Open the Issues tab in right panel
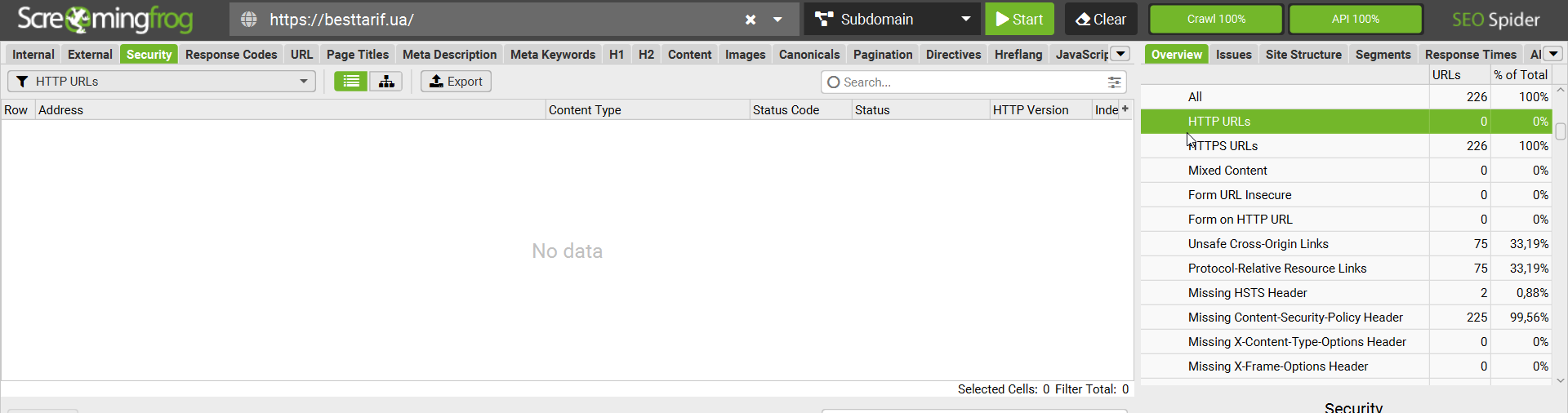1568x413 pixels. (1233, 55)
